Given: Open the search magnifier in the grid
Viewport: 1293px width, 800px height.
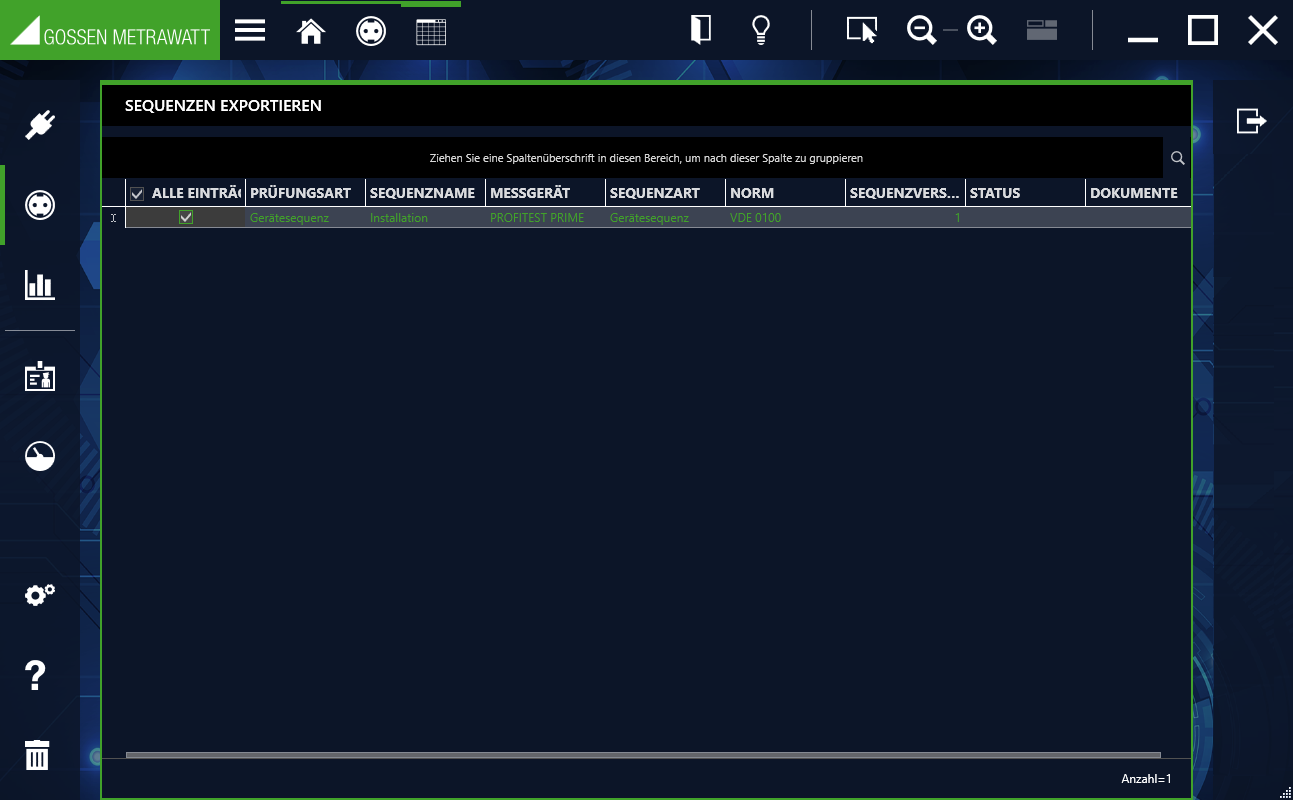Looking at the screenshot, I should pos(1178,158).
